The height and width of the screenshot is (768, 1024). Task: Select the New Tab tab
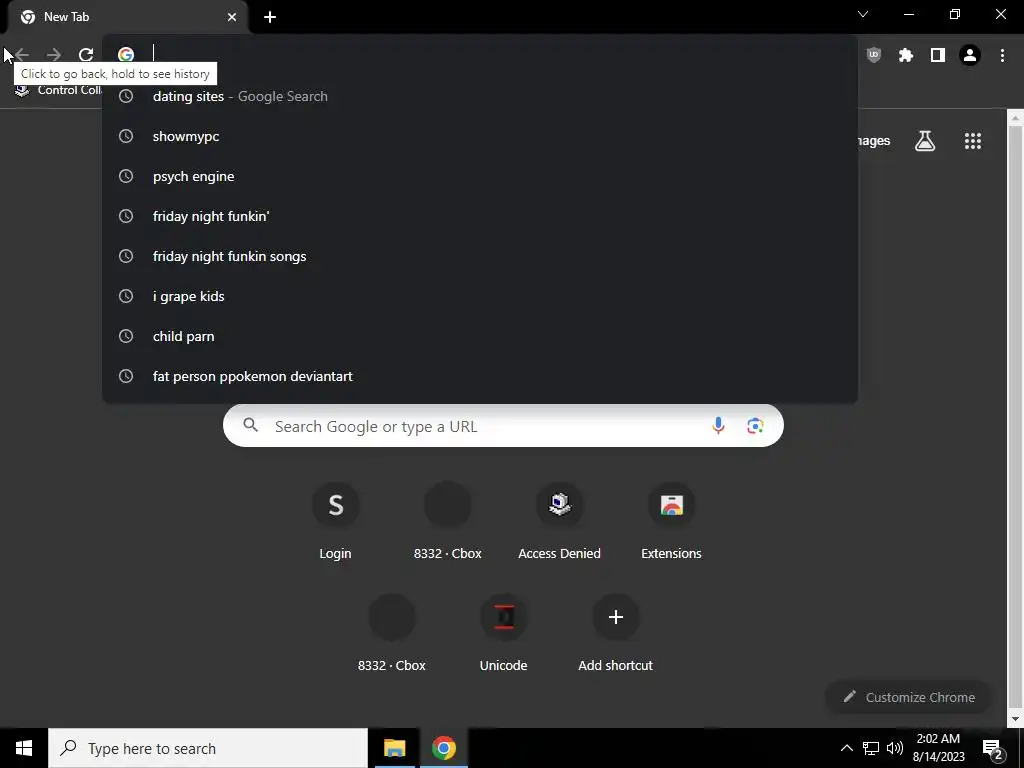pyautogui.click(x=127, y=17)
